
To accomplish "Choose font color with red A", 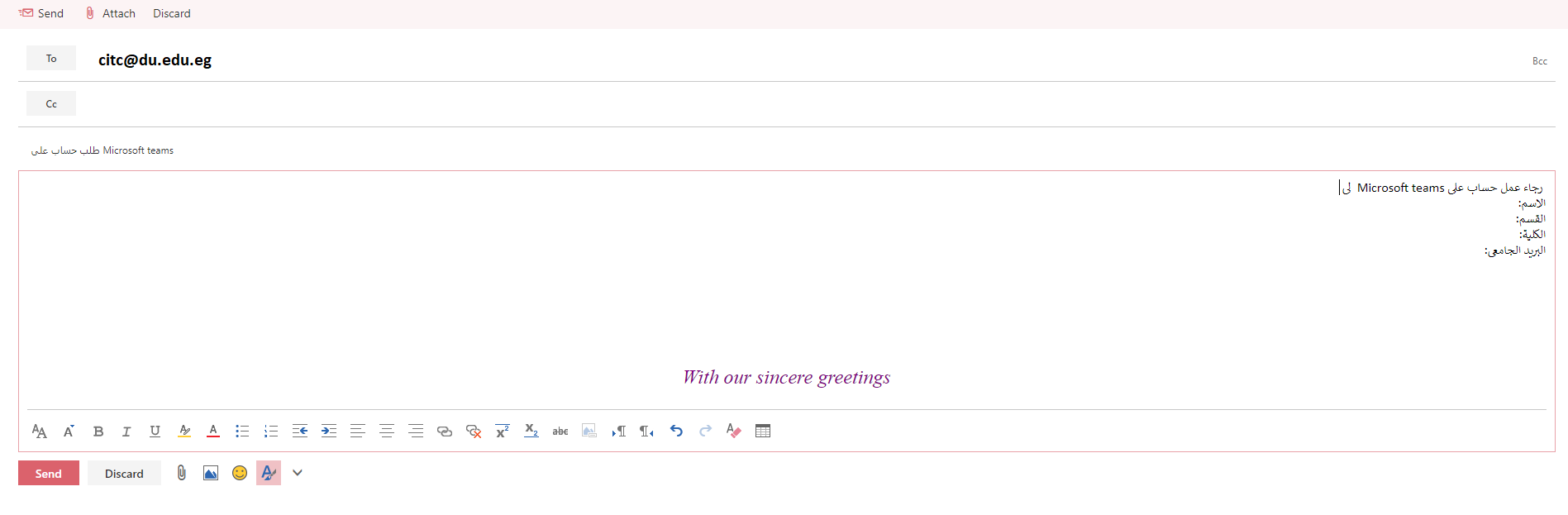I will (213, 431).
